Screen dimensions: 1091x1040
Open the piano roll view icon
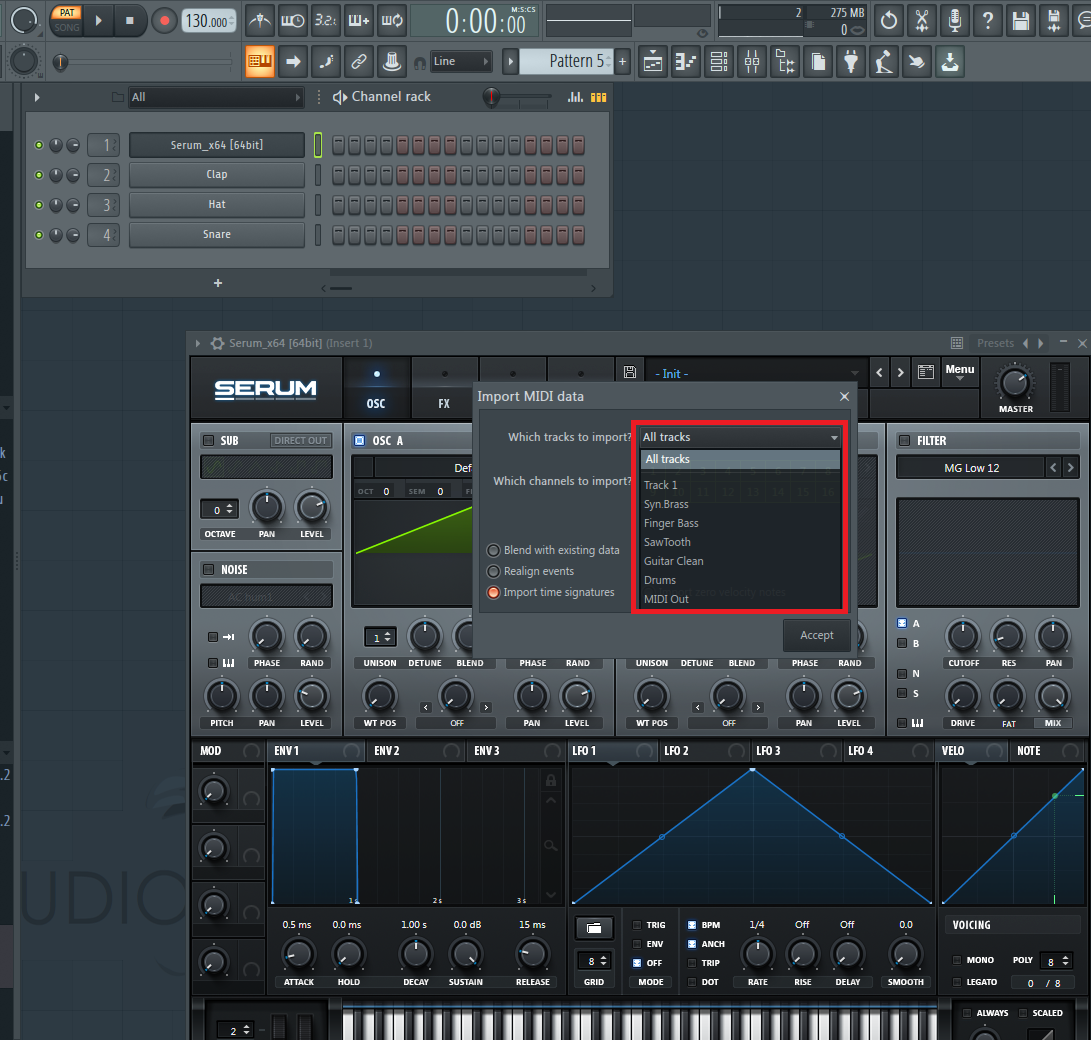[x=685, y=62]
